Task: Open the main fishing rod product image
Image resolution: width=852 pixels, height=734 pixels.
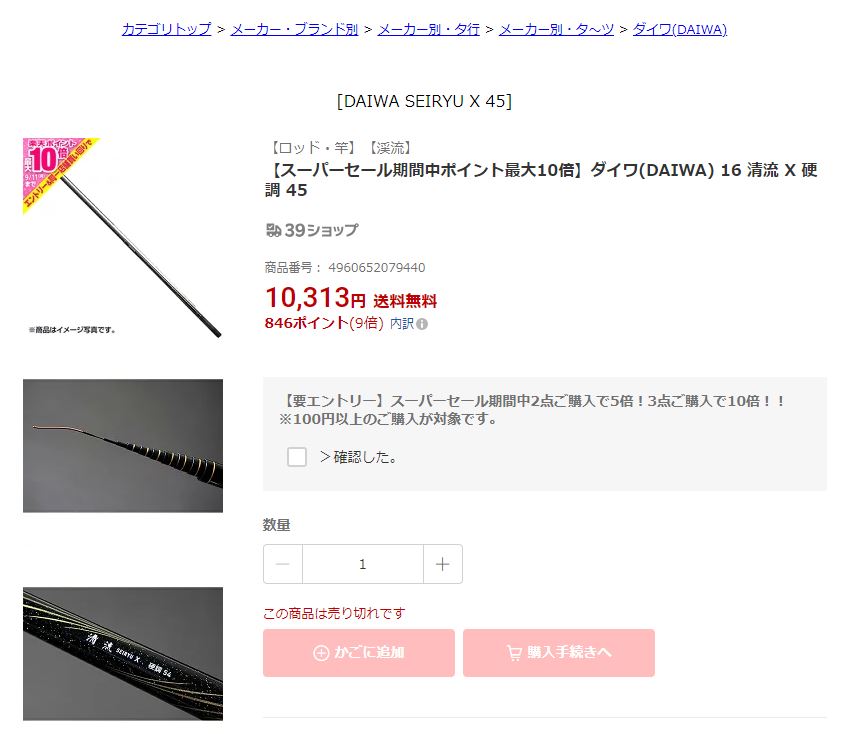Action: click(123, 238)
